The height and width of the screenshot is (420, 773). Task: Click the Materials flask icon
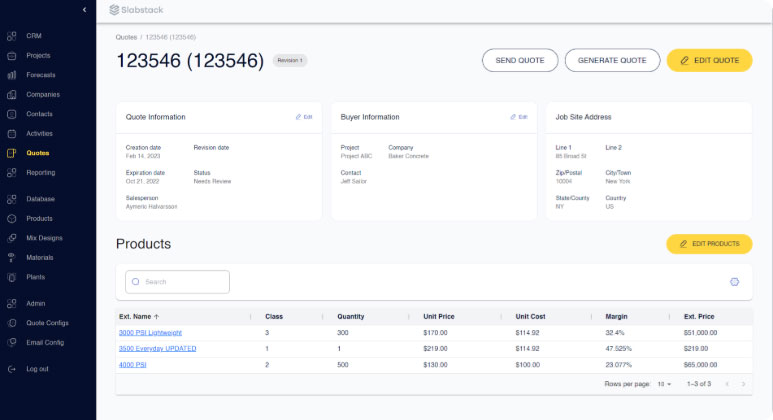[x=11, y=257]
